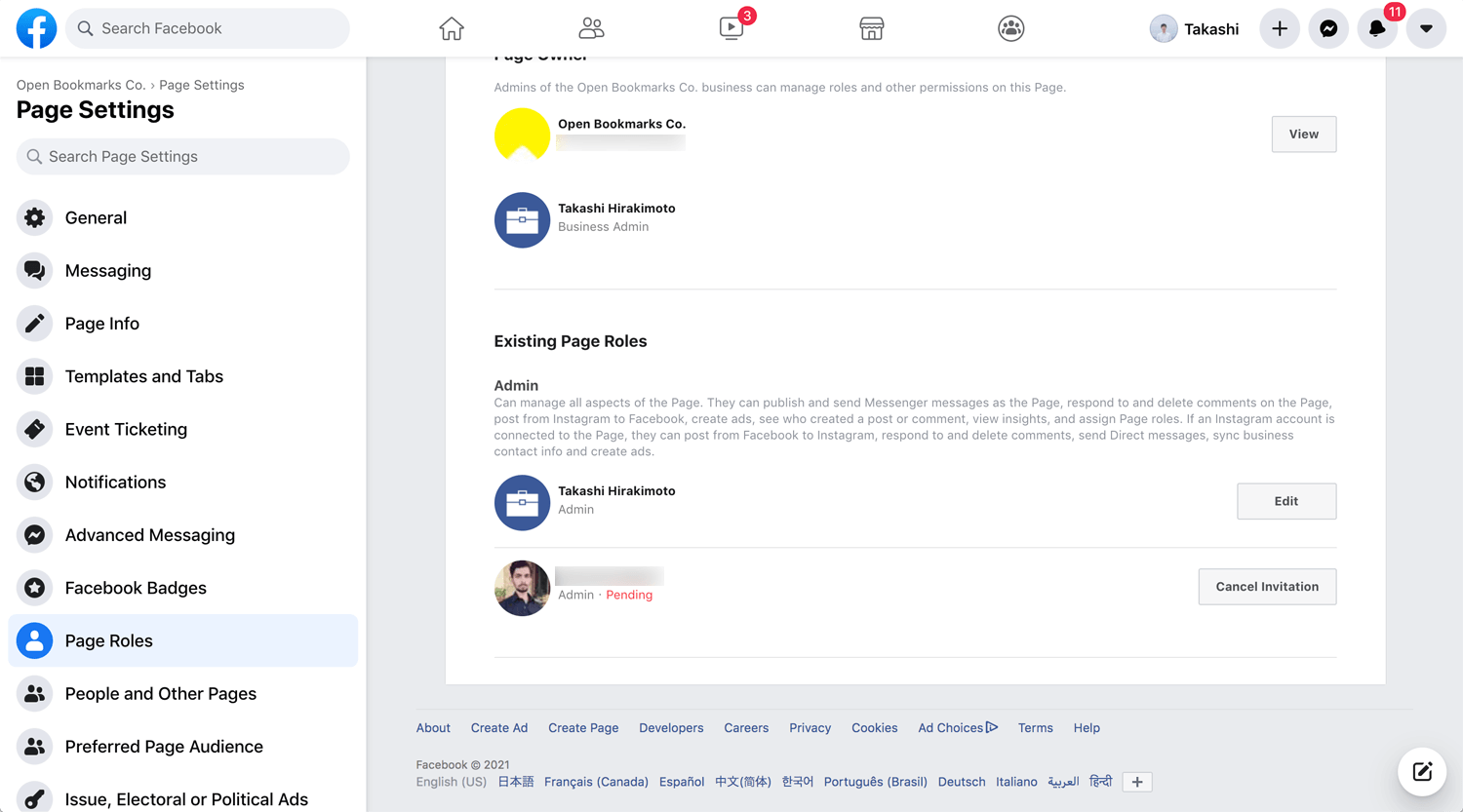The width and height of the screenshot is (1463, 812).
Task: Click Takashi Hirakimoto name in Existing Page Roles
Action: [616, 491]
